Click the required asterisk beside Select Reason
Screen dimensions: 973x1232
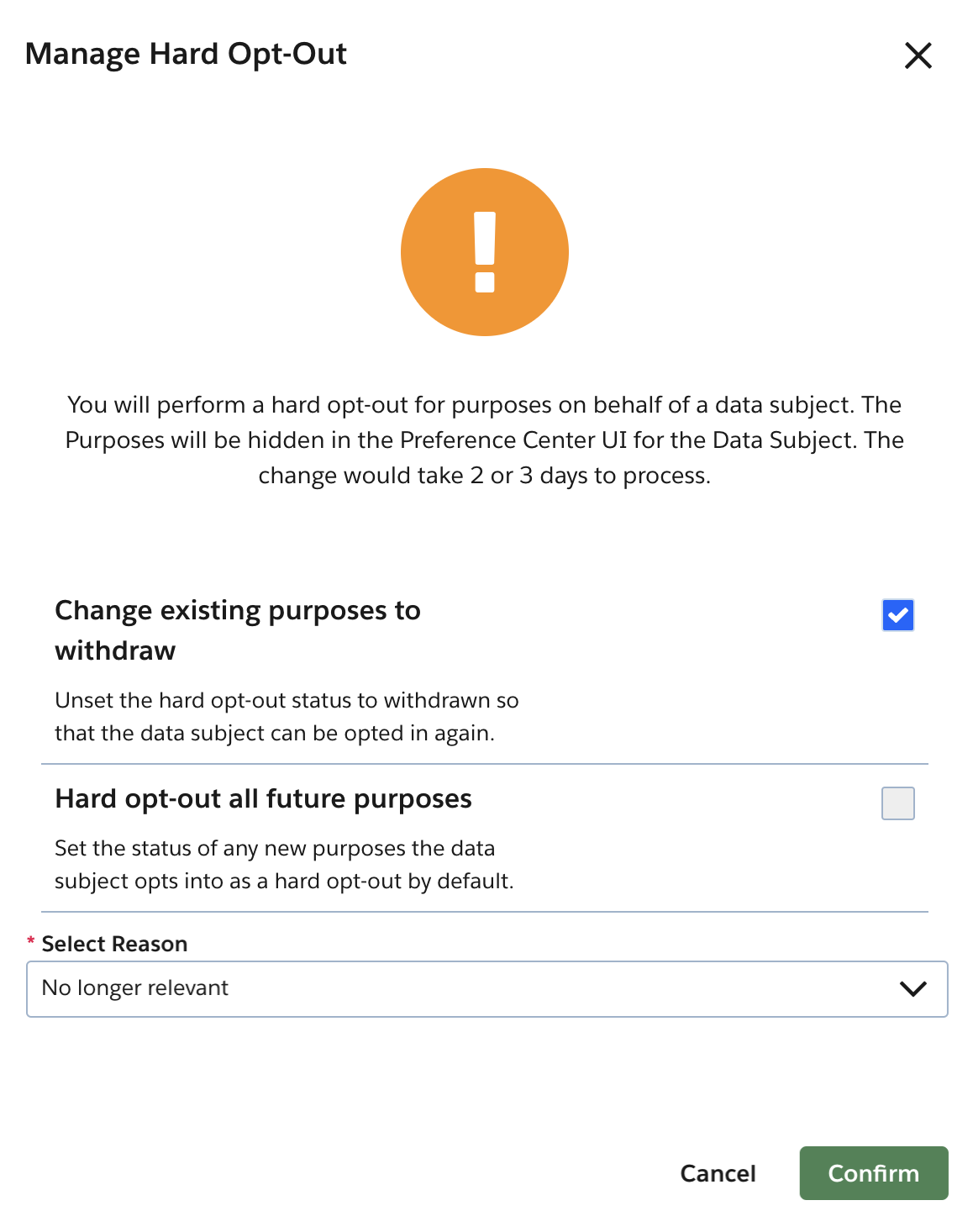30,943
